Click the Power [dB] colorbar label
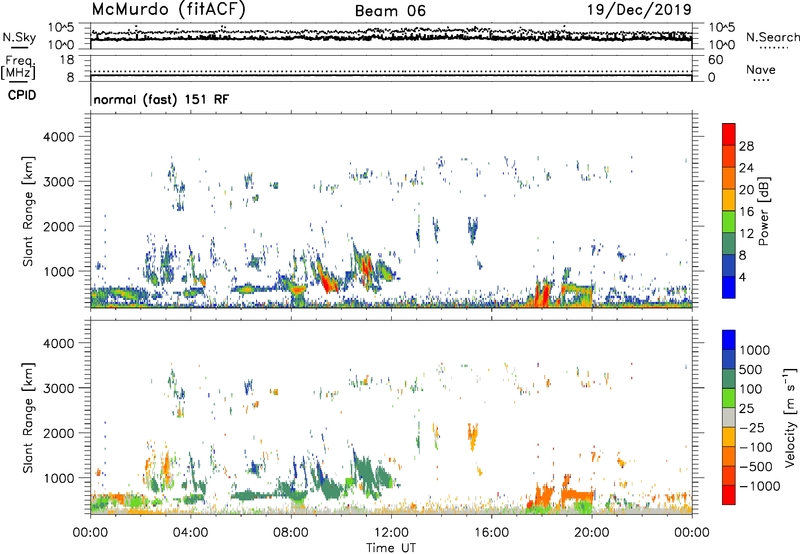 click(x=763, y=211)
